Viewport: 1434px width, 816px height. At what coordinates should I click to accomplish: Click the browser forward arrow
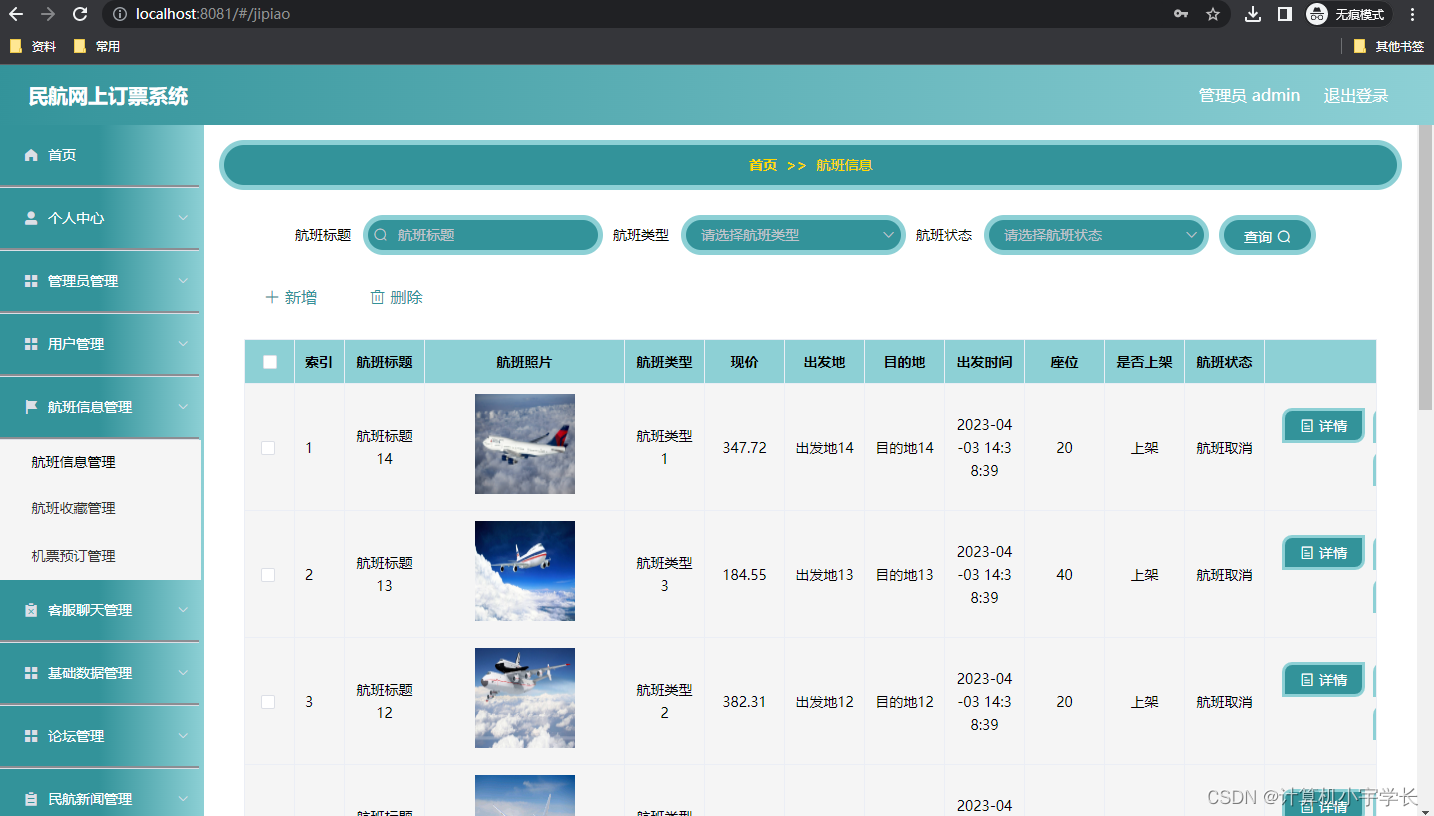[x=47, y=14]
